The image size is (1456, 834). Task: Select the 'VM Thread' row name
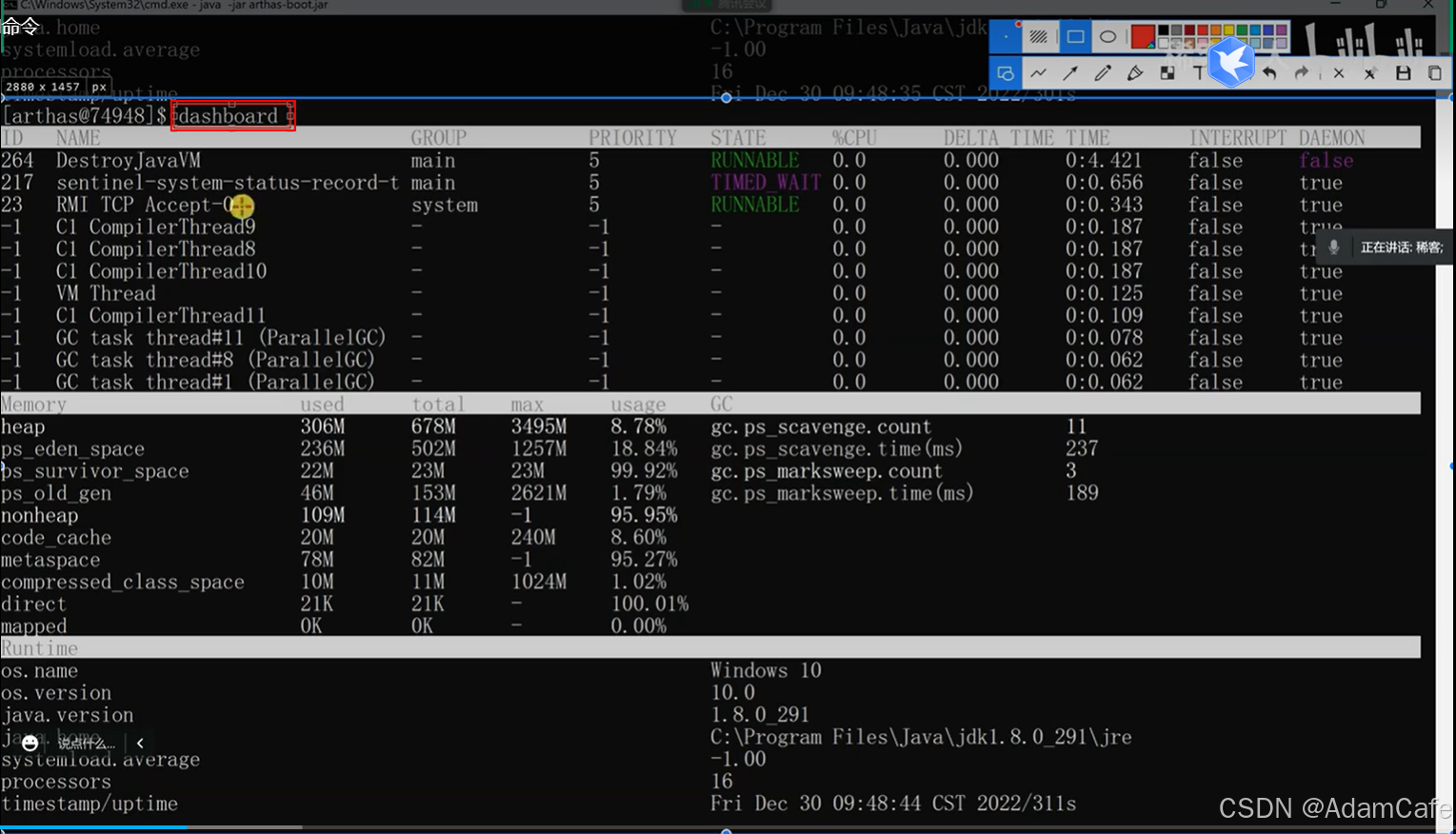point(106,293)
